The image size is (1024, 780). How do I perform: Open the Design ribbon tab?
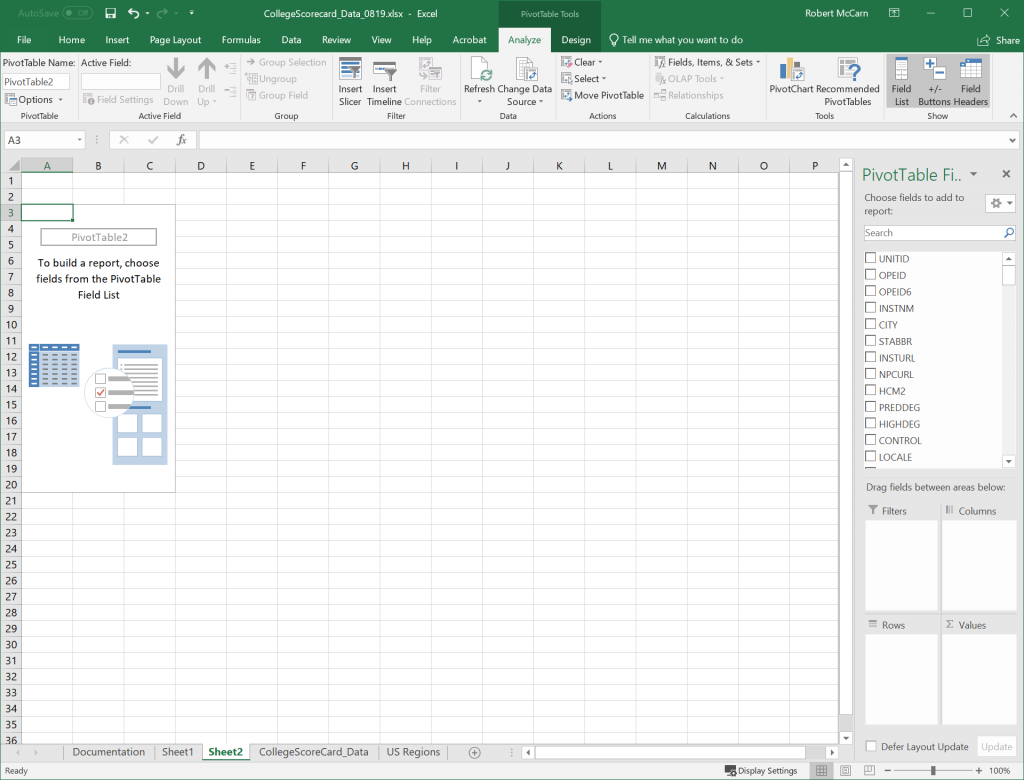coord(576,40)
